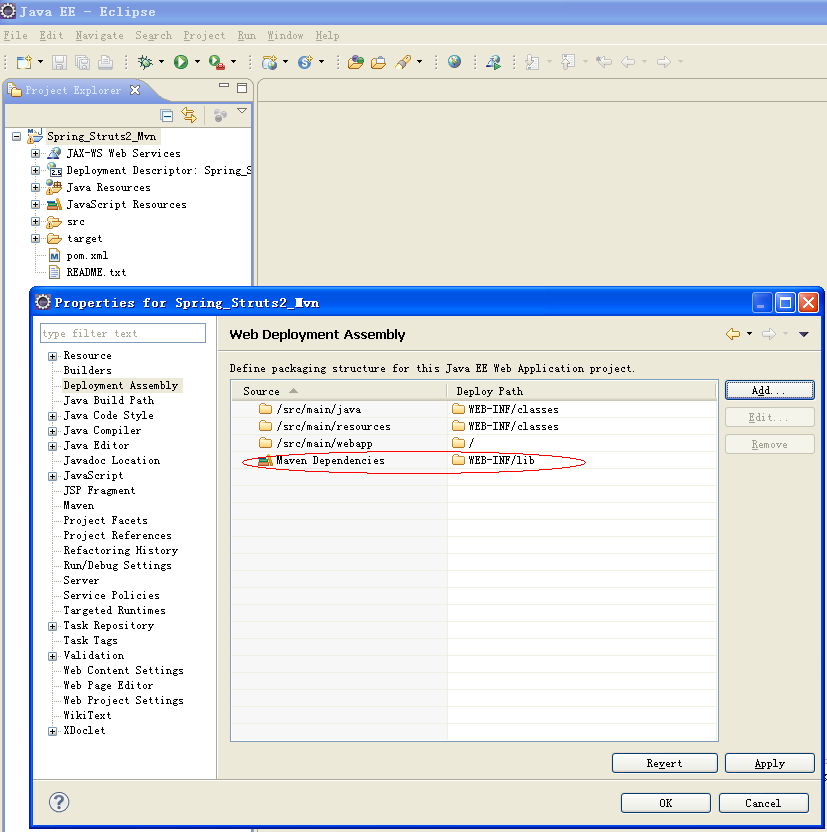Click the Revert button
827x832 pixels.
pyautogui.click(x=665, y=763)
